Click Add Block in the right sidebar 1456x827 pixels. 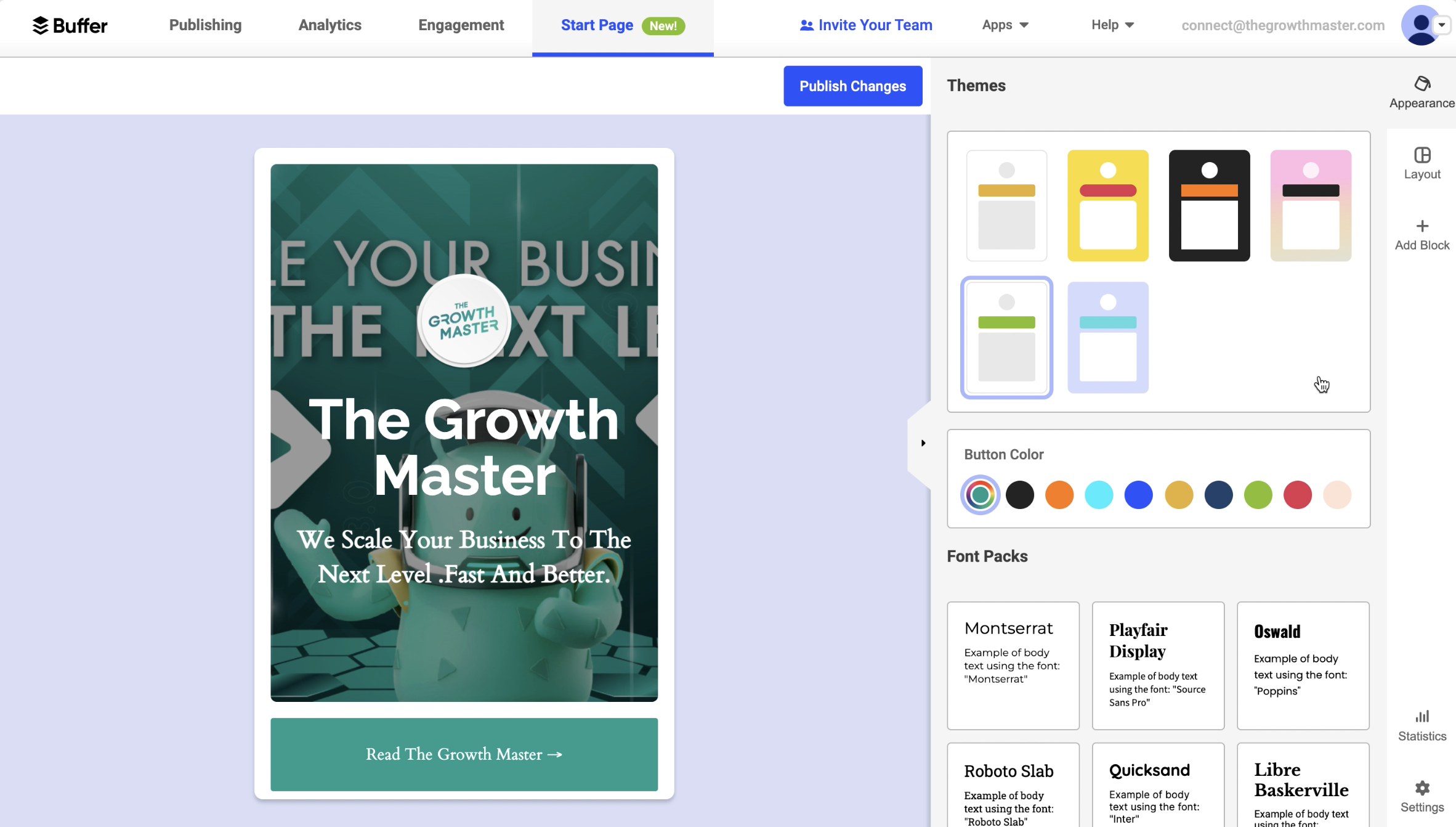coord(1421,234)
